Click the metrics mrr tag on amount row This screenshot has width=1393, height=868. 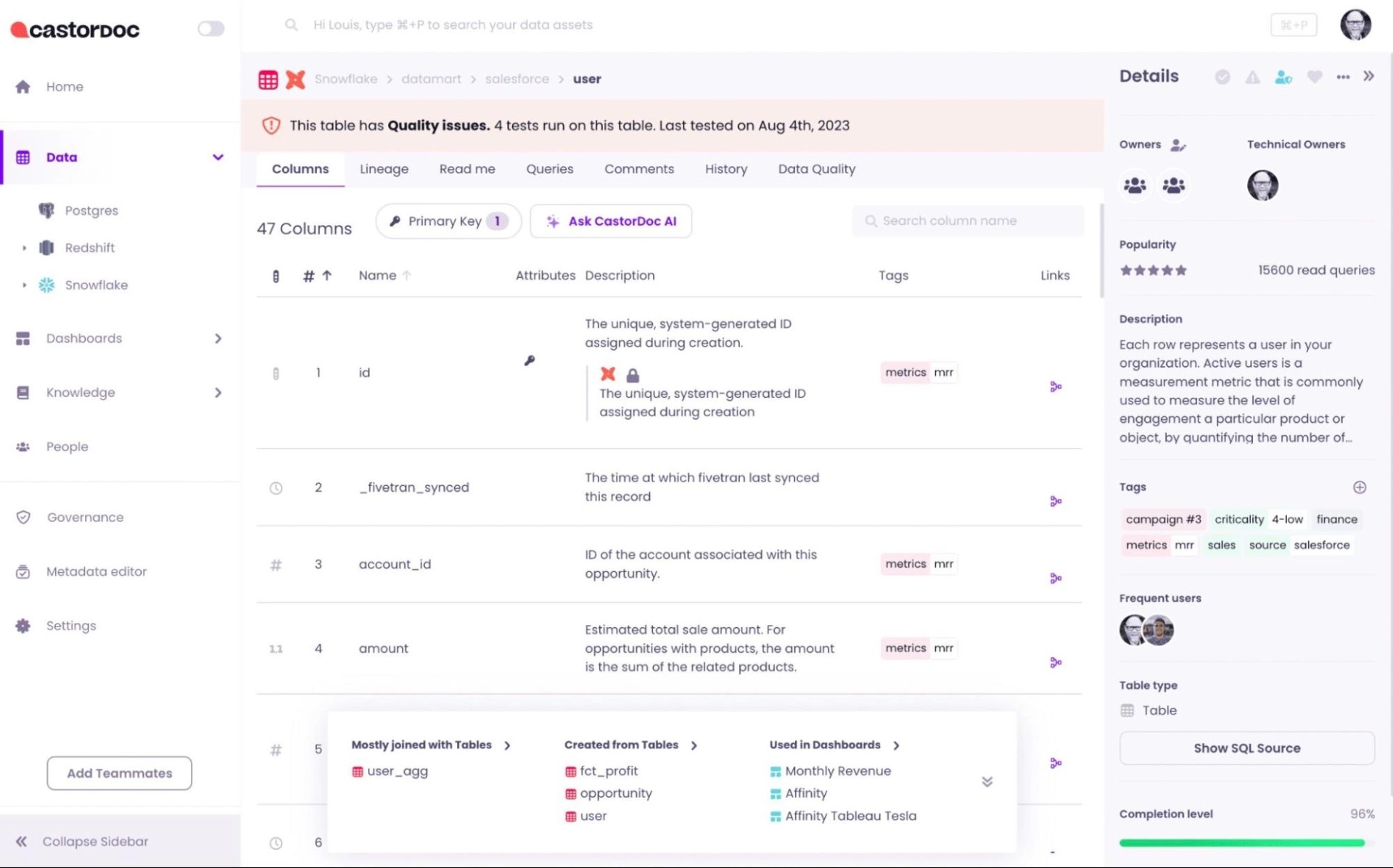coord(919,648)
